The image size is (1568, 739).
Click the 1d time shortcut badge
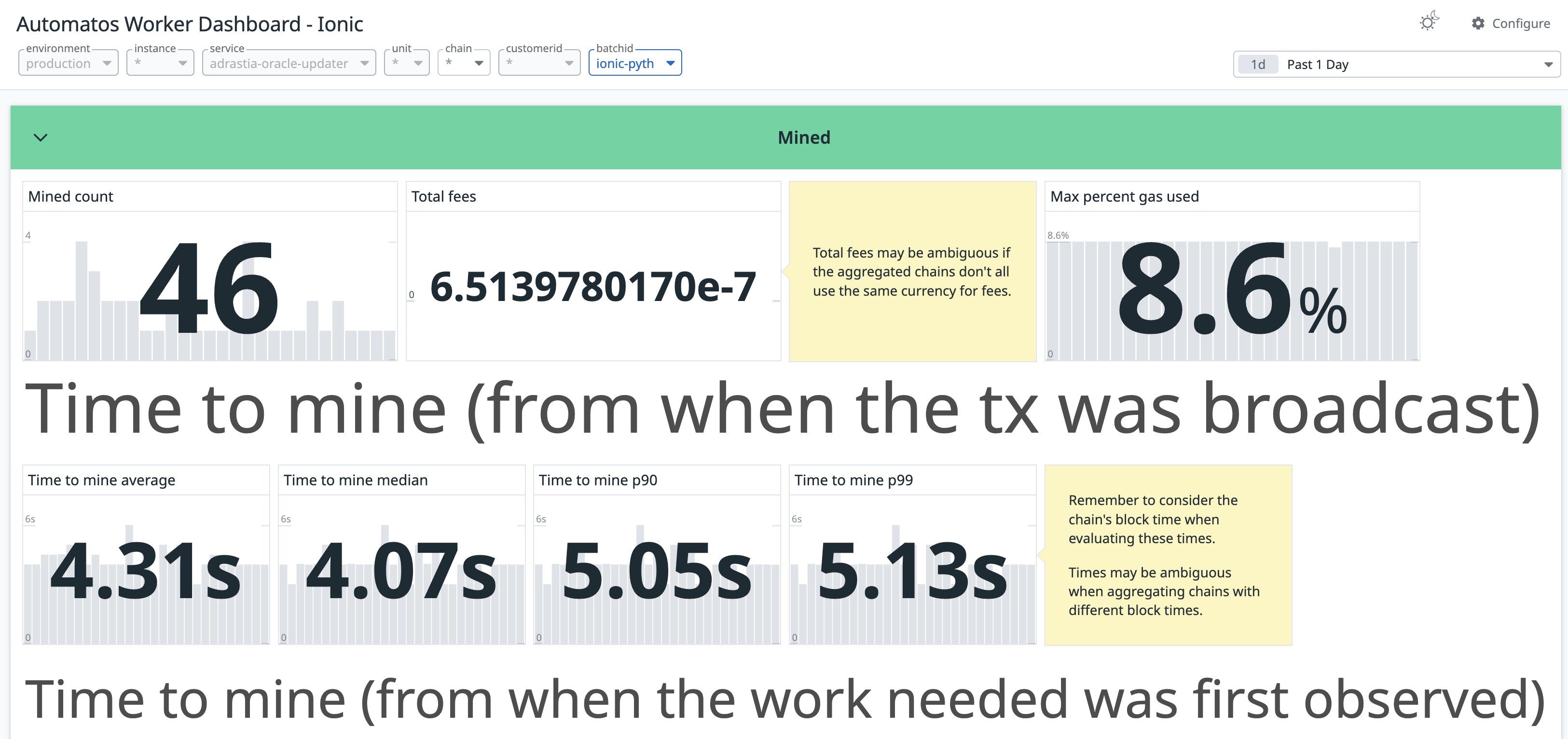[x=1258, y=65]
